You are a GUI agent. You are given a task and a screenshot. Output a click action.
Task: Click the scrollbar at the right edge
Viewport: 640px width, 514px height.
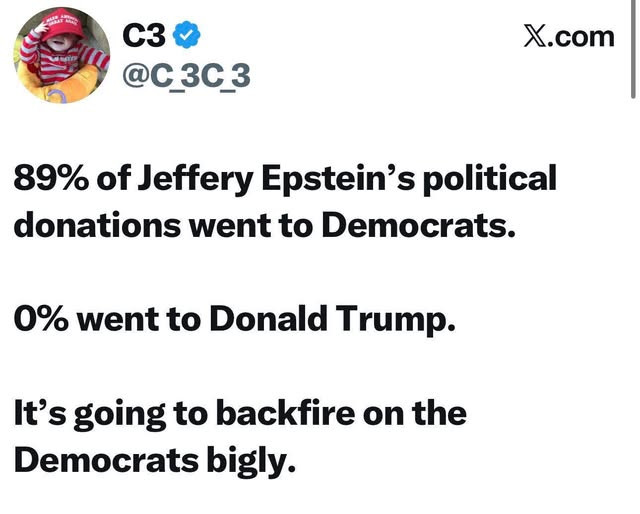(x=632, y=50)
